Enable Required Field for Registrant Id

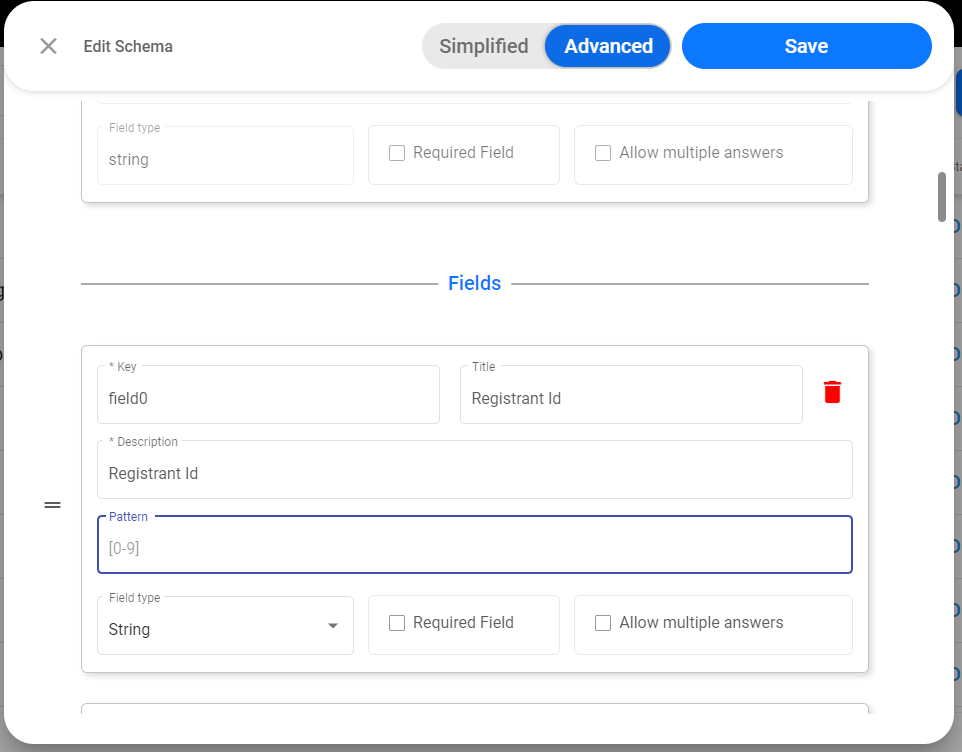coord(397,623)
